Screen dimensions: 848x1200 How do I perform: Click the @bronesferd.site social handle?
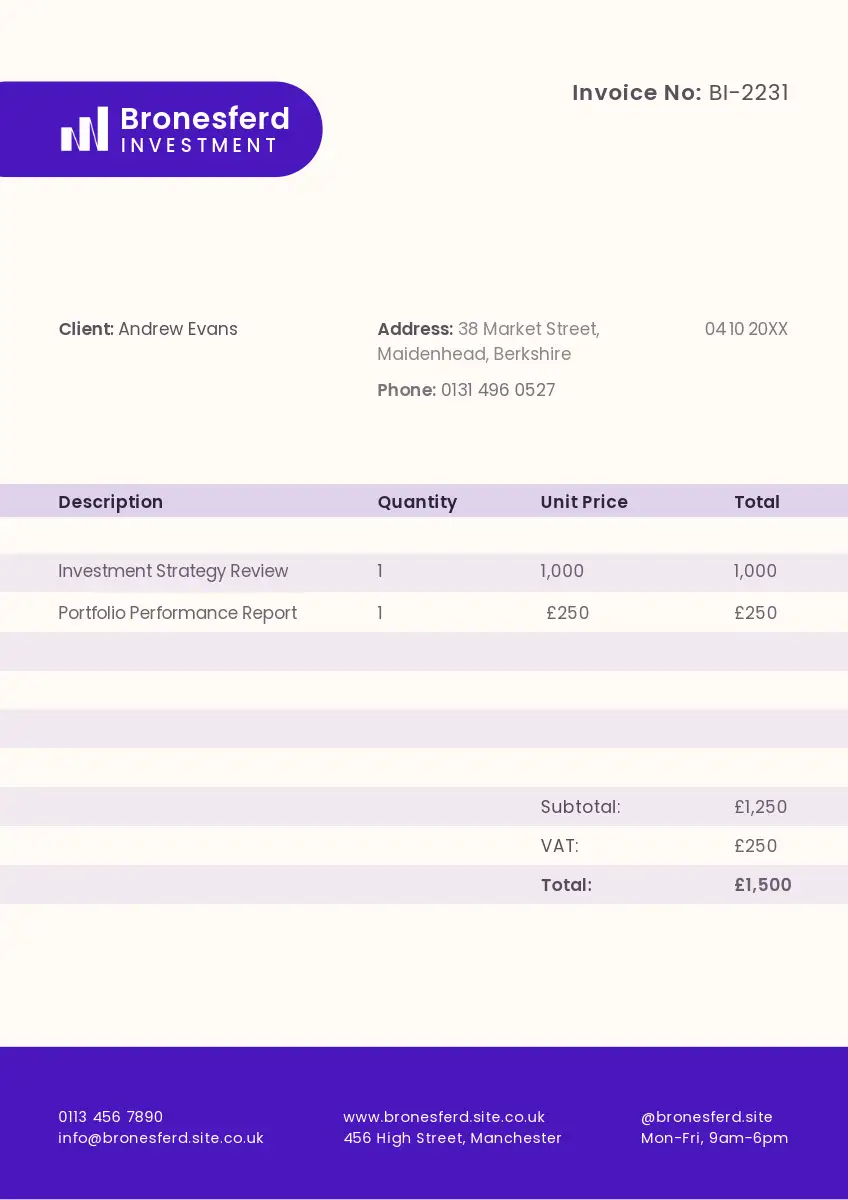click(706, 1117)
